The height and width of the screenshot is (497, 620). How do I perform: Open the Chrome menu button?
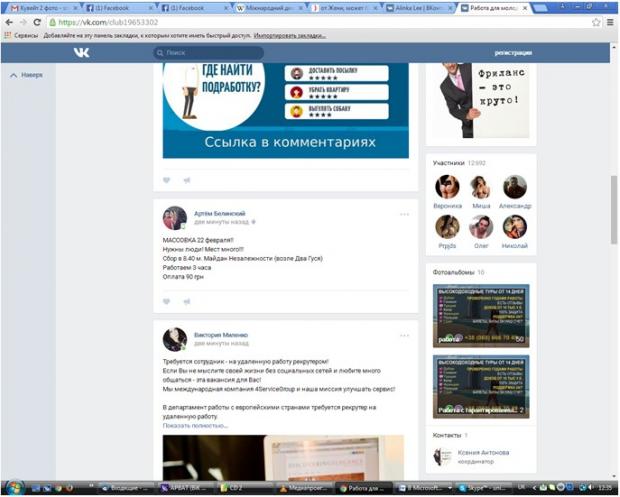610,22
